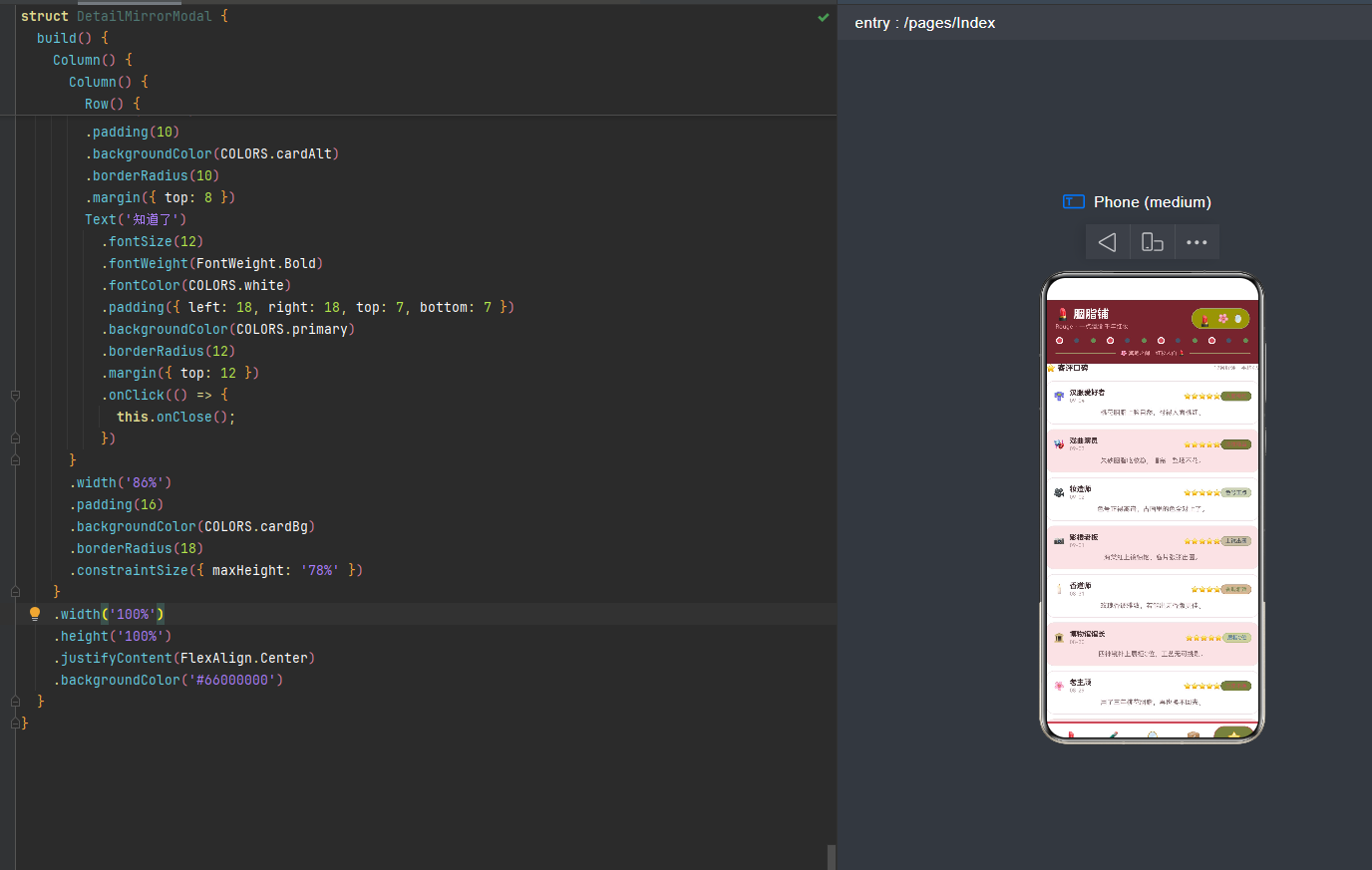Tap the yellow star section icon

point(1052,368)
